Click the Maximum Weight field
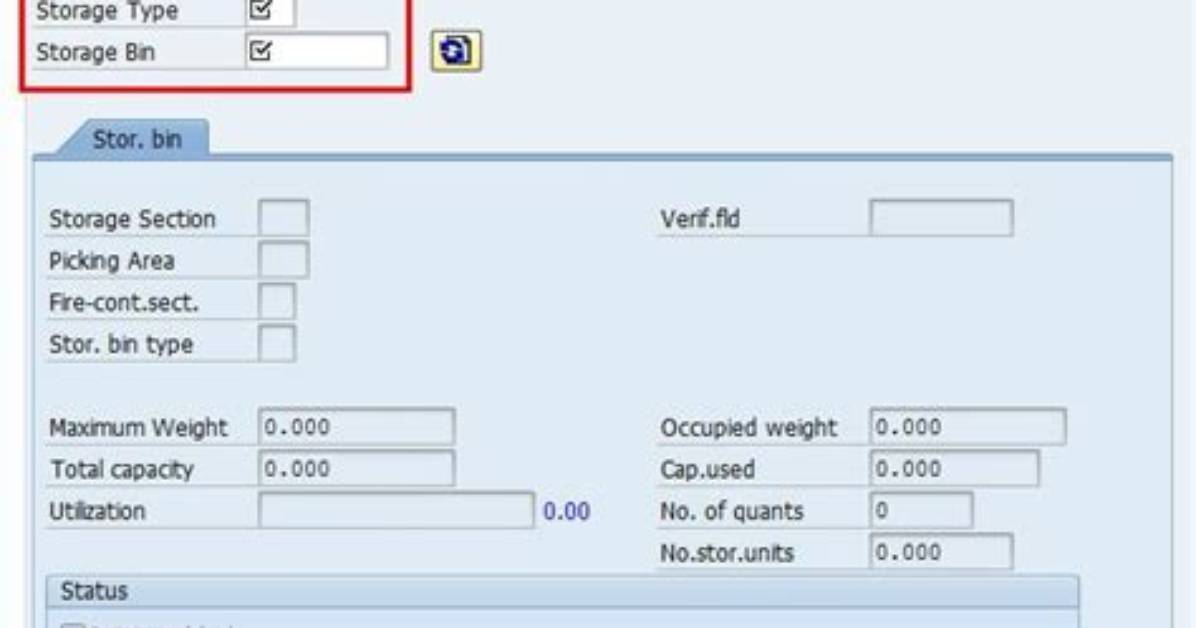1196x628 pixels. coord(357,427)
